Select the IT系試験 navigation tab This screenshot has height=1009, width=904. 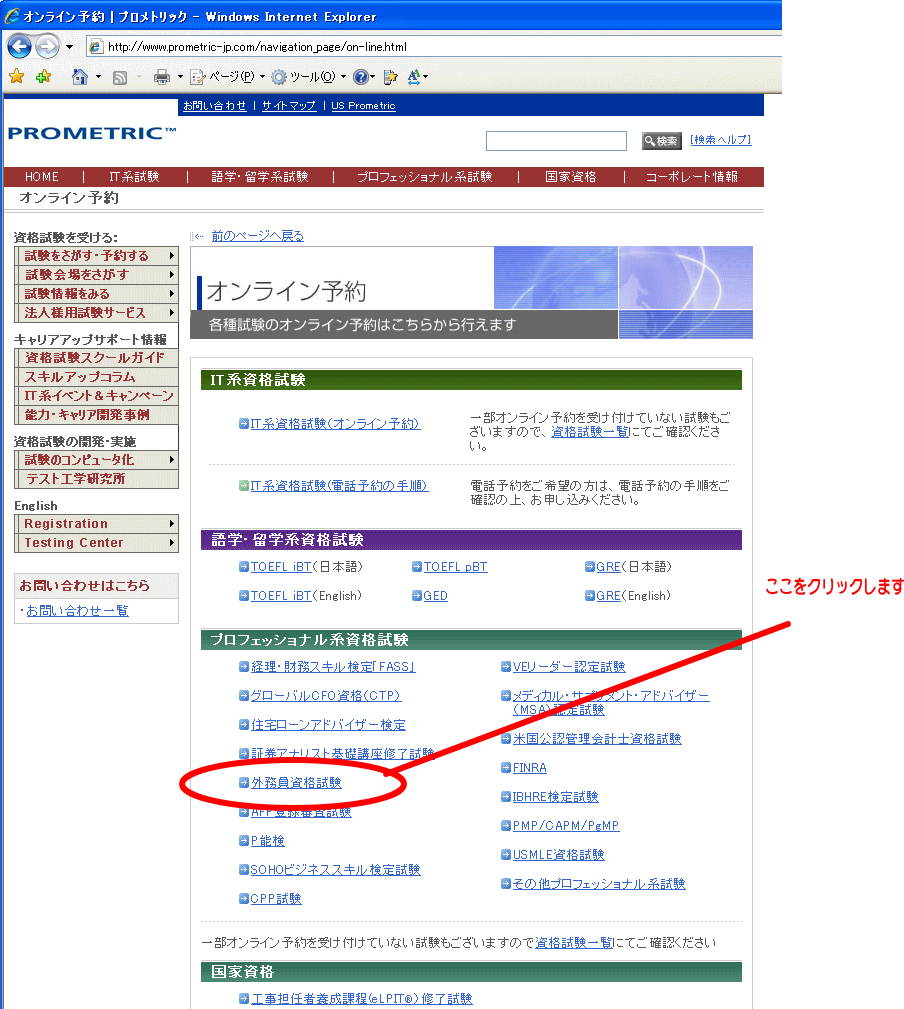[x=134, y=177]
